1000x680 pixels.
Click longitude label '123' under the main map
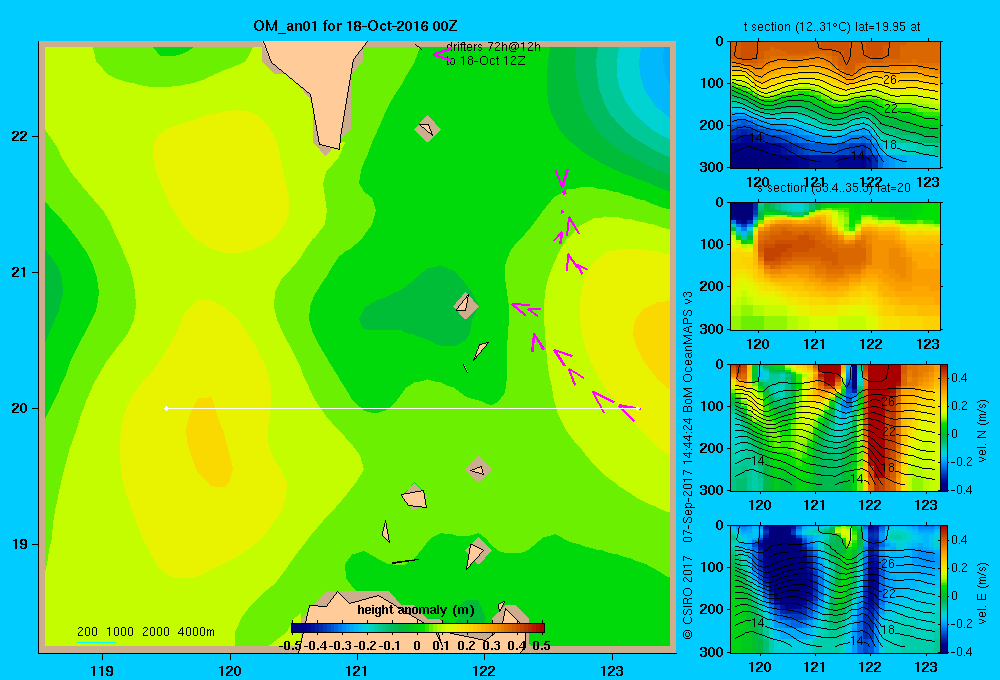(612, 670)
